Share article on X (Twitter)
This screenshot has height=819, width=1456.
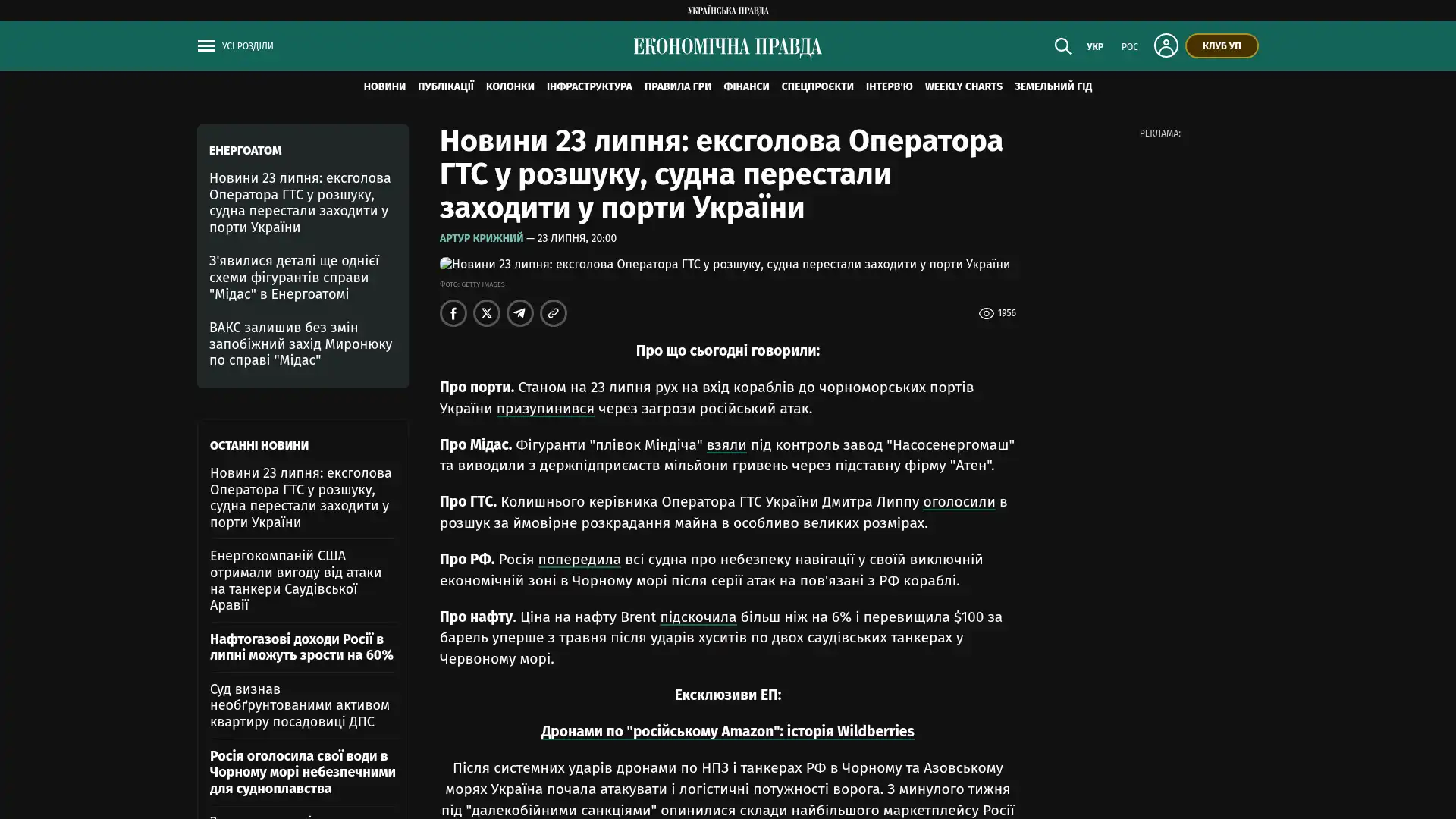point(487,313)
